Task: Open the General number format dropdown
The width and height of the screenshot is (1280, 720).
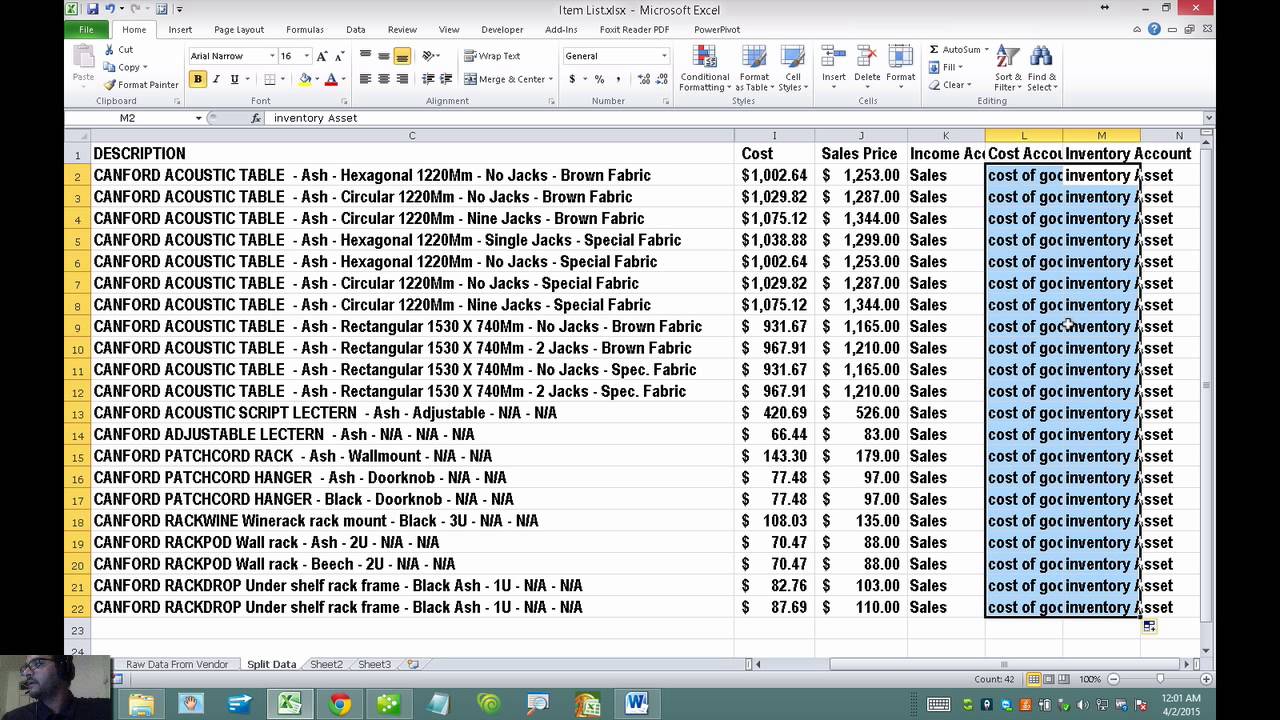Action: [x=664, y=56]
